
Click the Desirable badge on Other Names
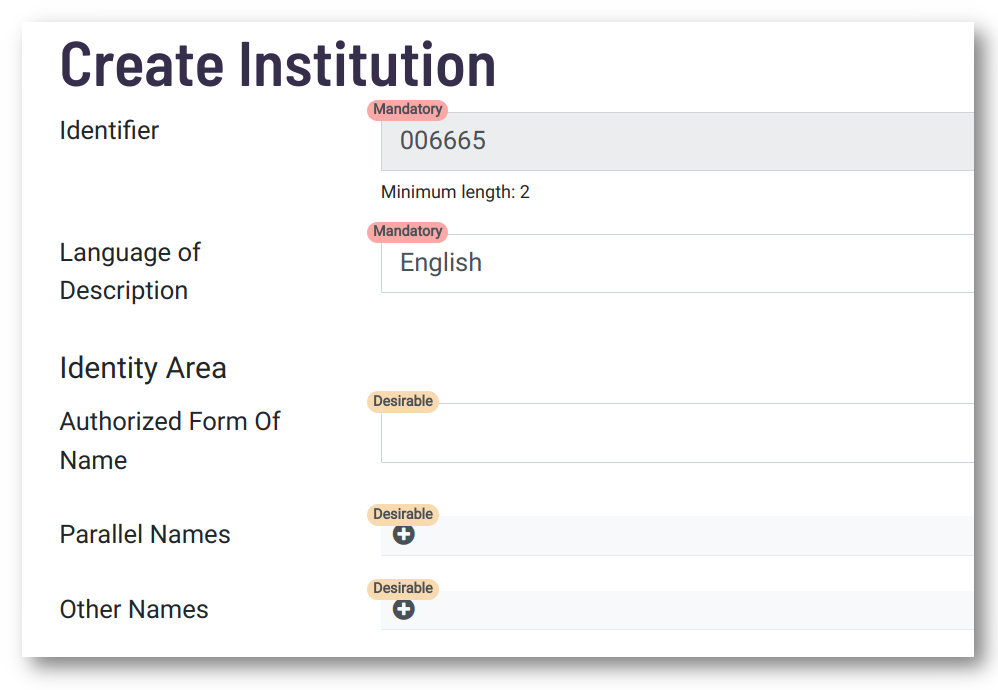coord(403,589)
